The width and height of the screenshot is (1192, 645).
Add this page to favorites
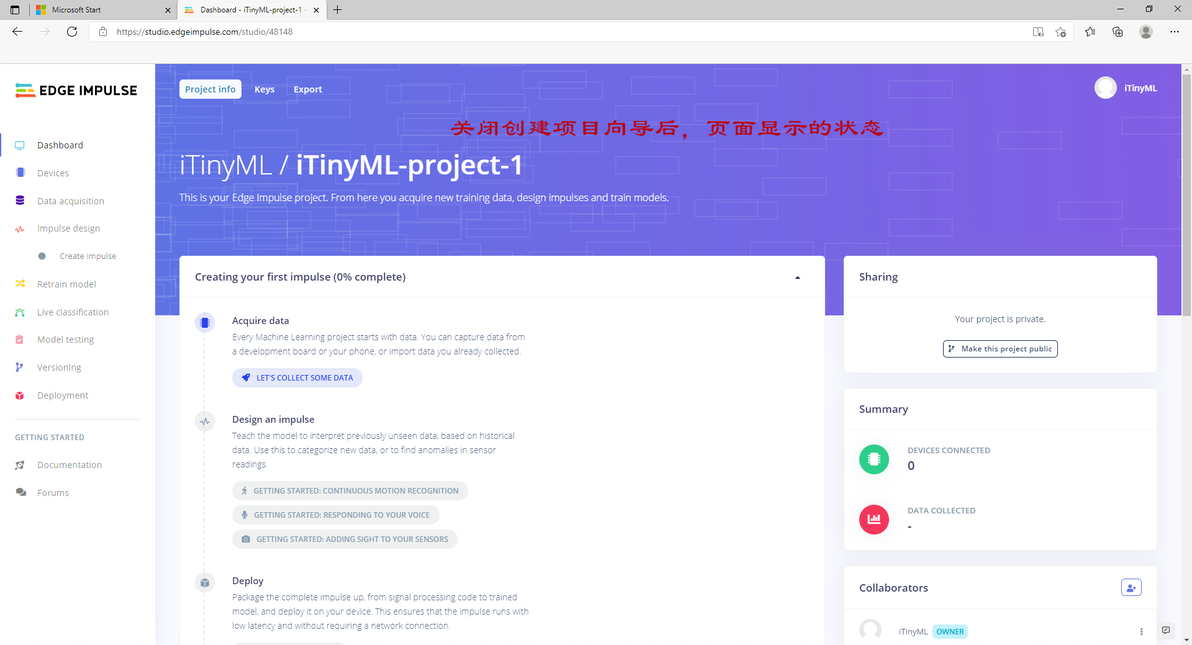[1060, 32]
